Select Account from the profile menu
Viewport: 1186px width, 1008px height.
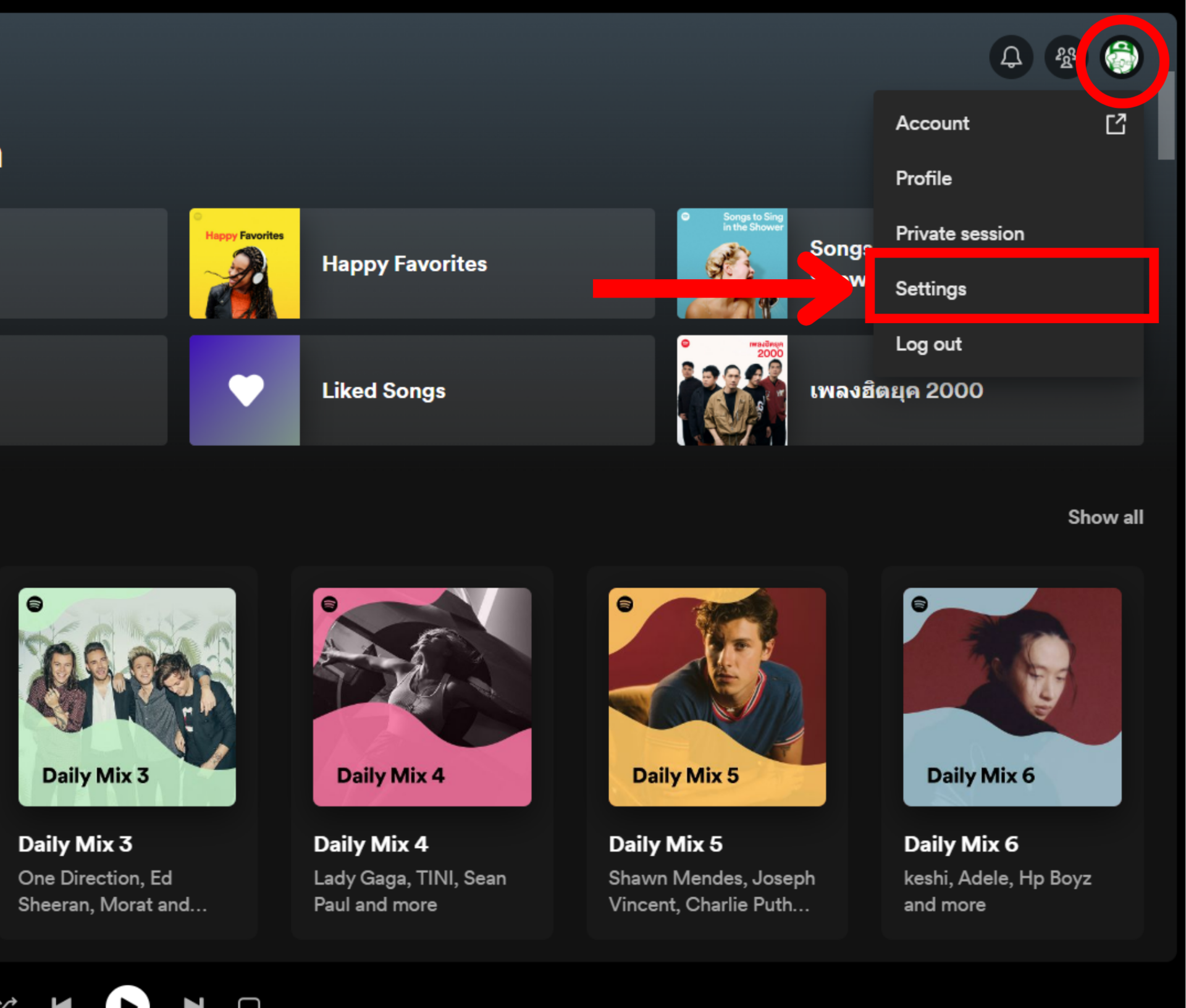click(x=933, y=124)
